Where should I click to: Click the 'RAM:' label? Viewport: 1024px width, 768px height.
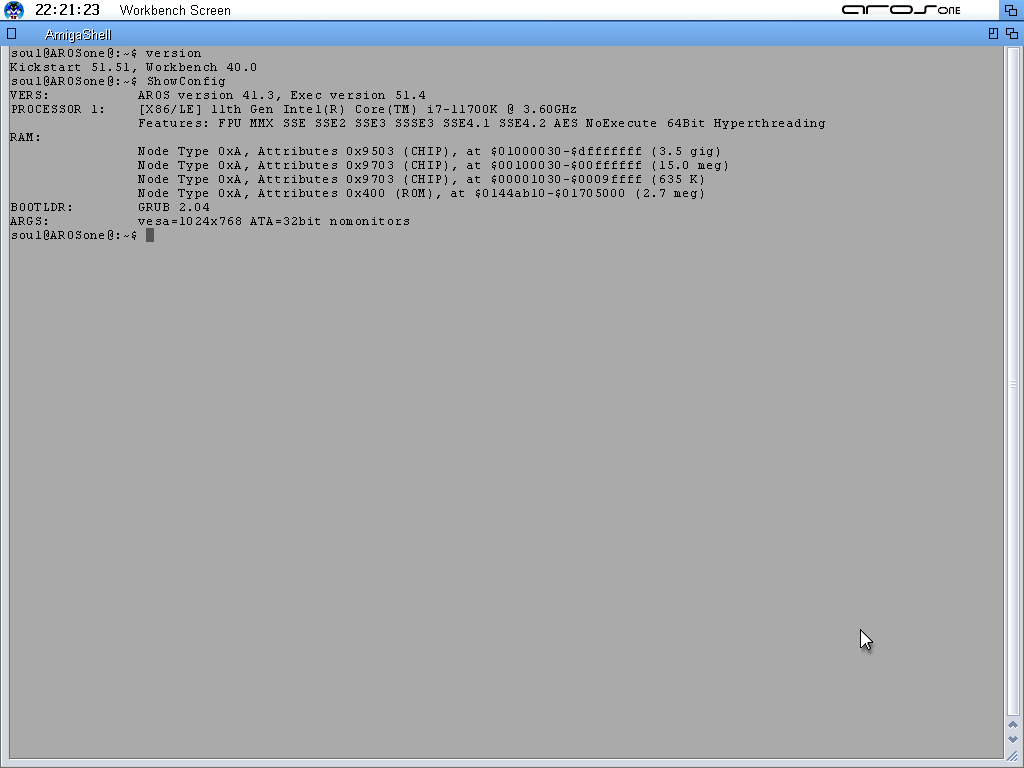click(25, 138)
